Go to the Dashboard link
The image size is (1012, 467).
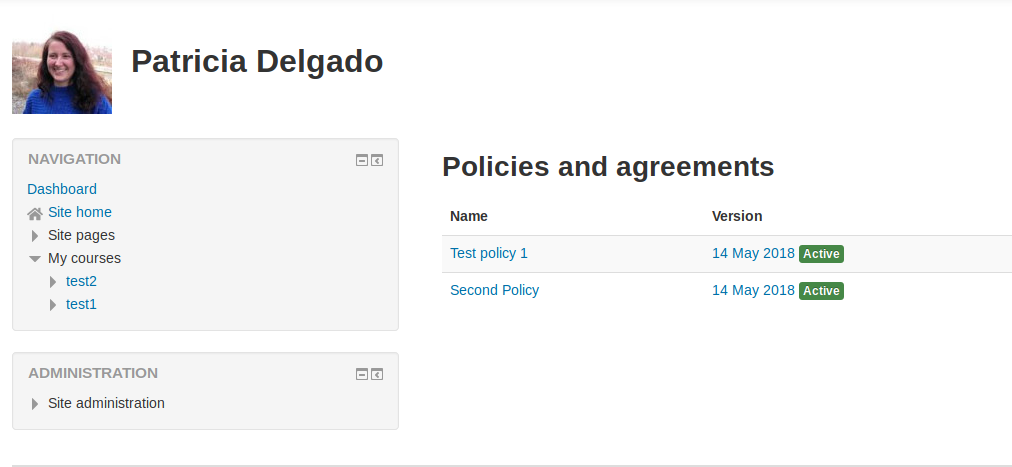click(x=62, y=189)
